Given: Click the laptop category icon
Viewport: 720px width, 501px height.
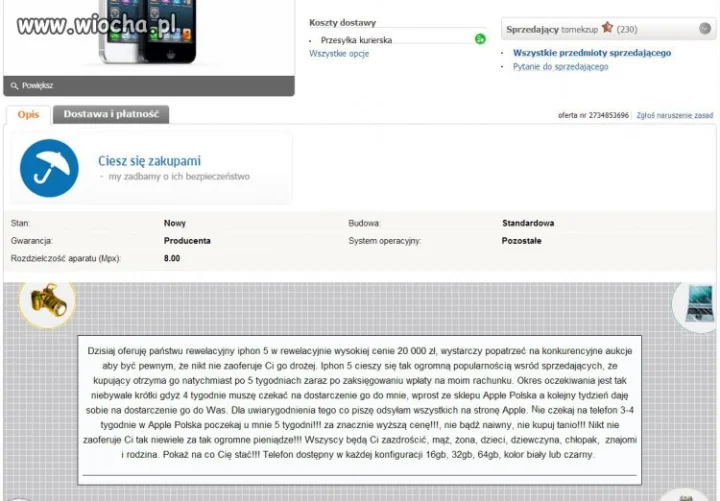Looking at the screenshot, I should point(697,304).
